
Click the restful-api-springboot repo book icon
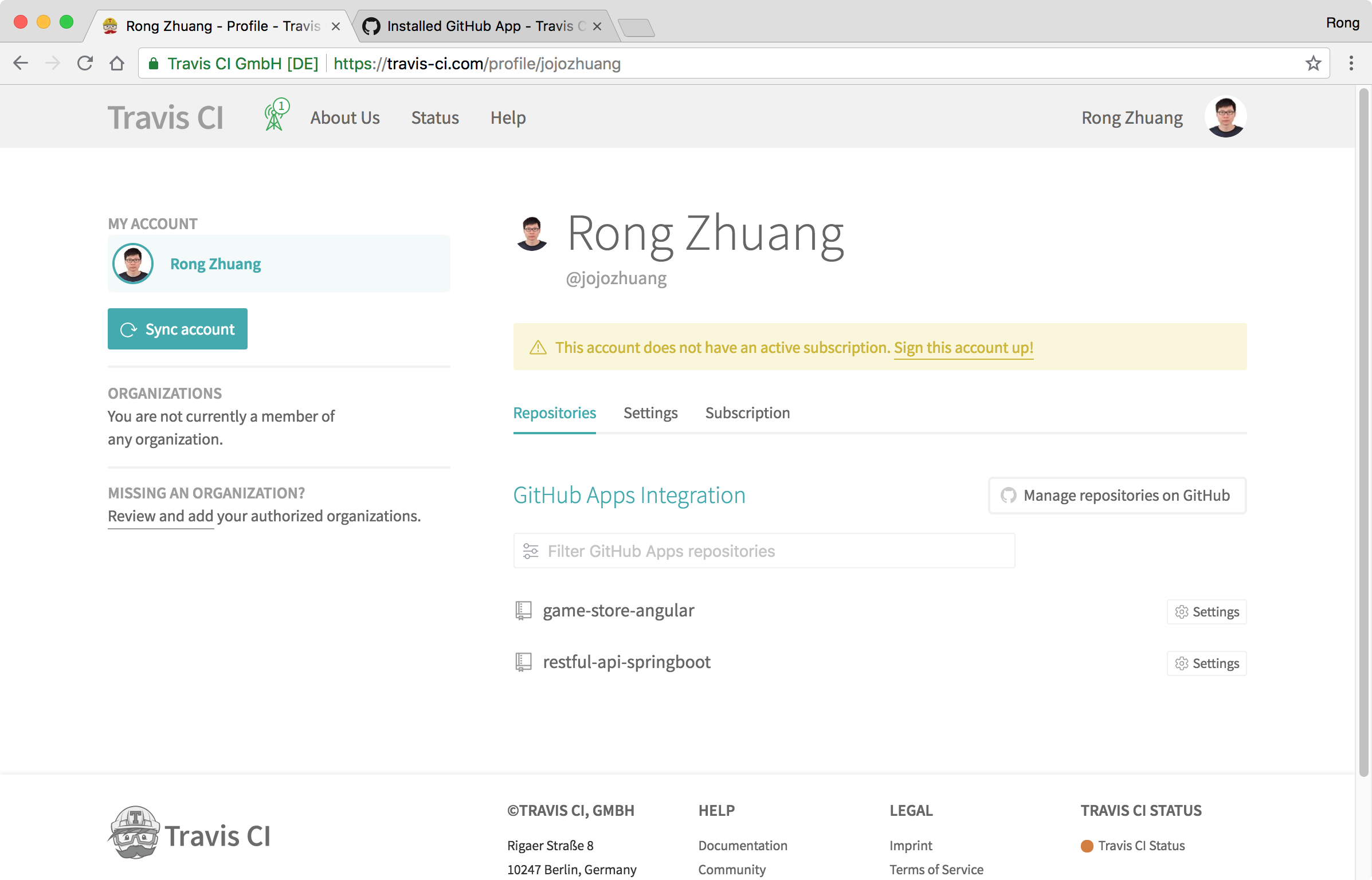(523, 662)
